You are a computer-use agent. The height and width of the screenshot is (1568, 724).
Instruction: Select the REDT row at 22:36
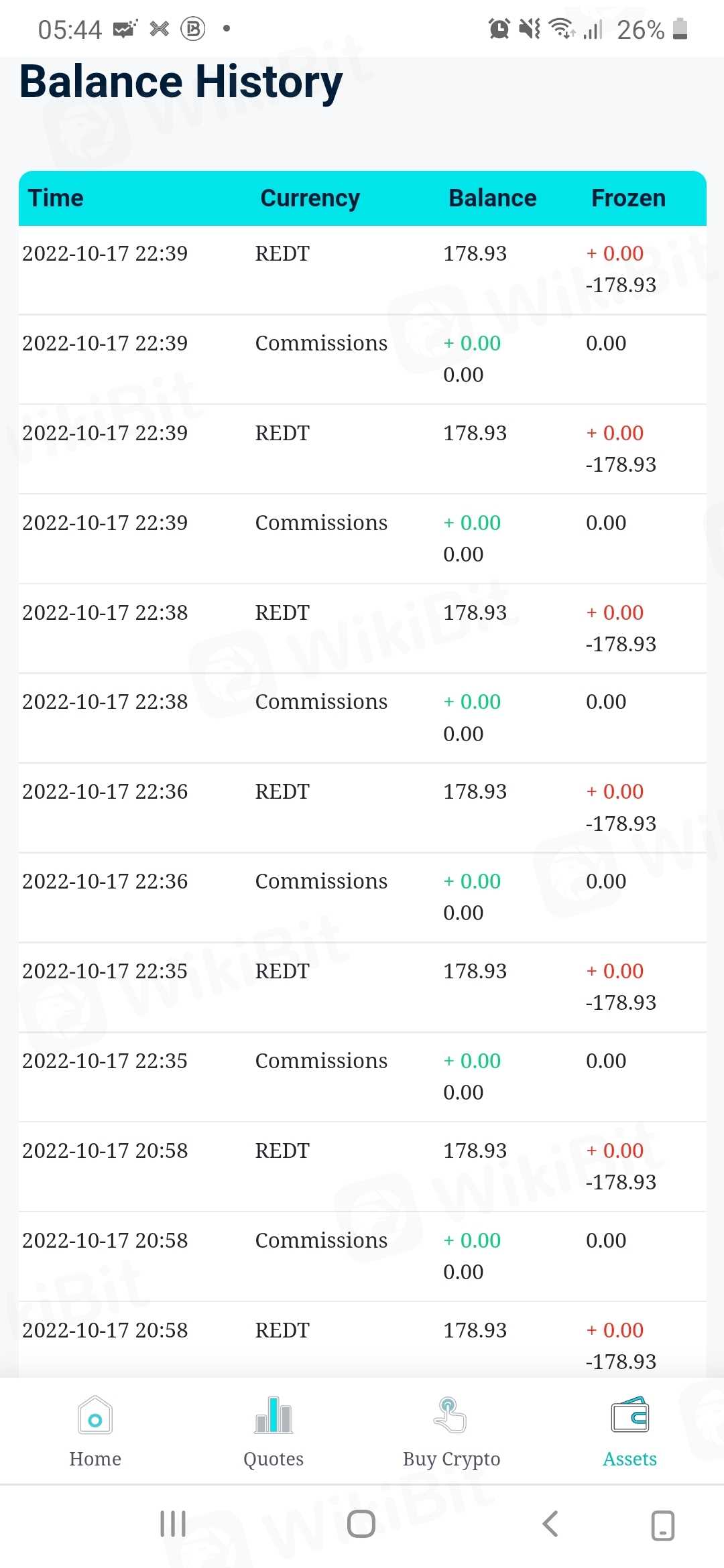point(362,807)
